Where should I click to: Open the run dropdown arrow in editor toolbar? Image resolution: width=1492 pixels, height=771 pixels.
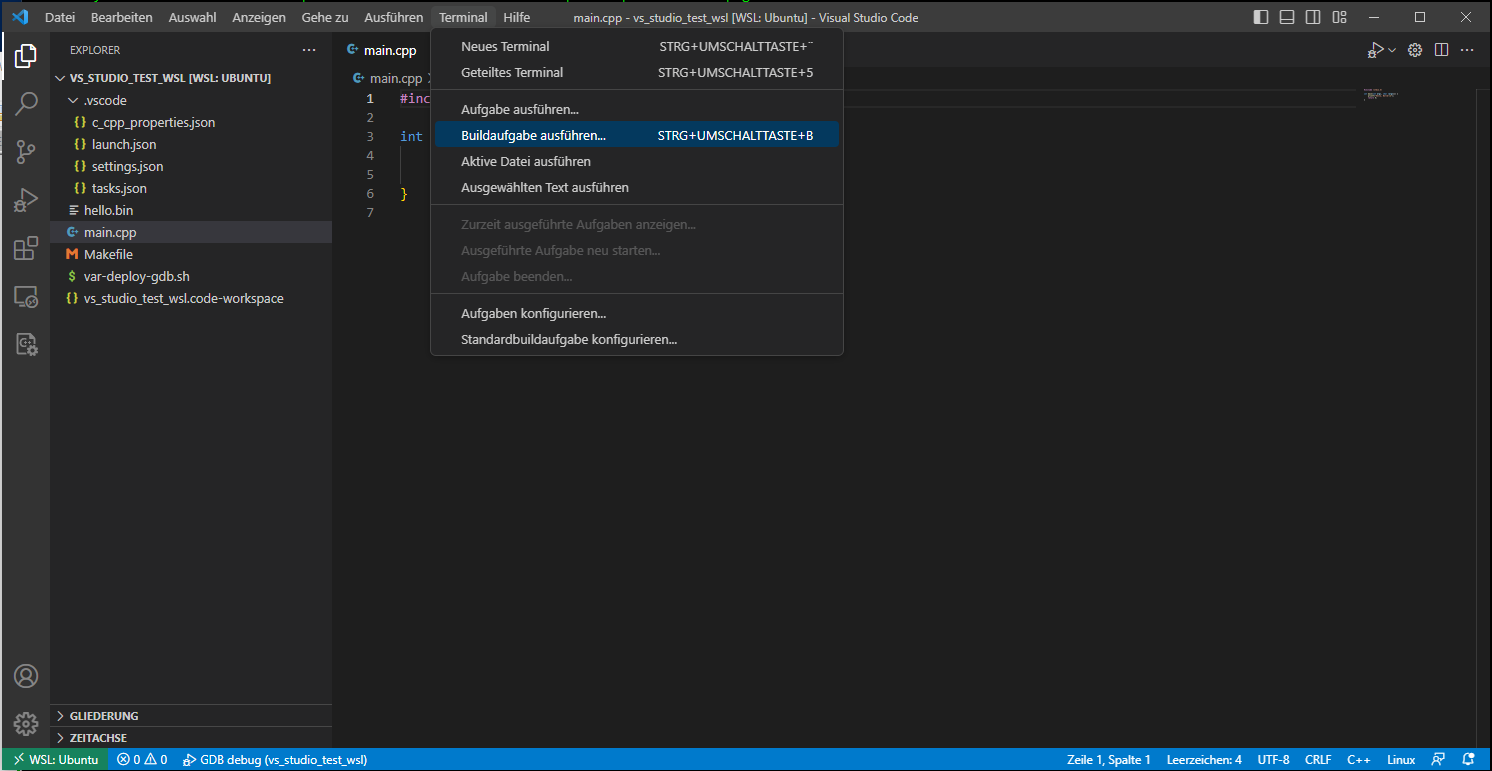[1392, 50]
